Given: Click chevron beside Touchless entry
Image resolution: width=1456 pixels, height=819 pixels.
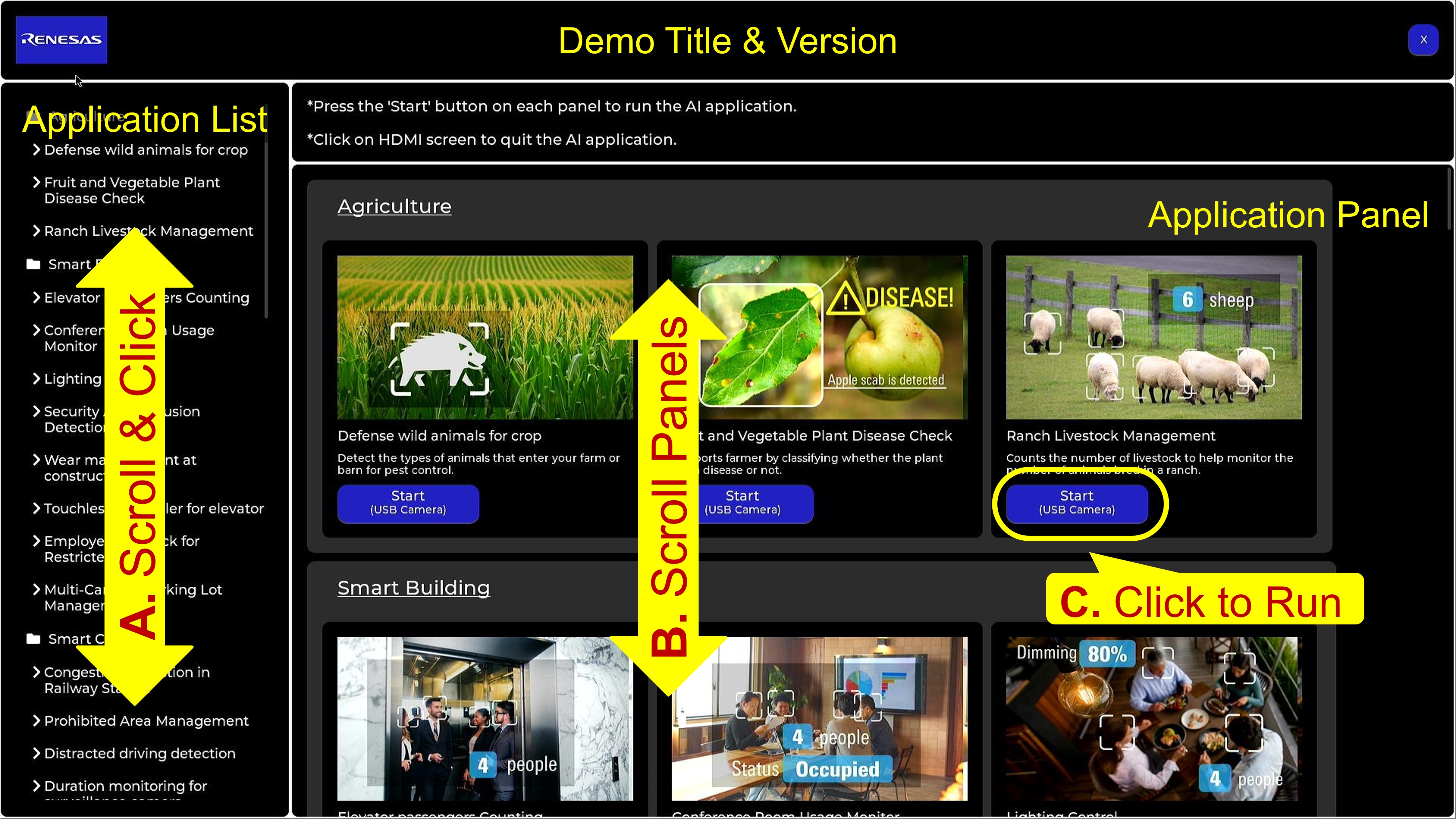Looking at the screenshot, I should click(x=36, y=508).
